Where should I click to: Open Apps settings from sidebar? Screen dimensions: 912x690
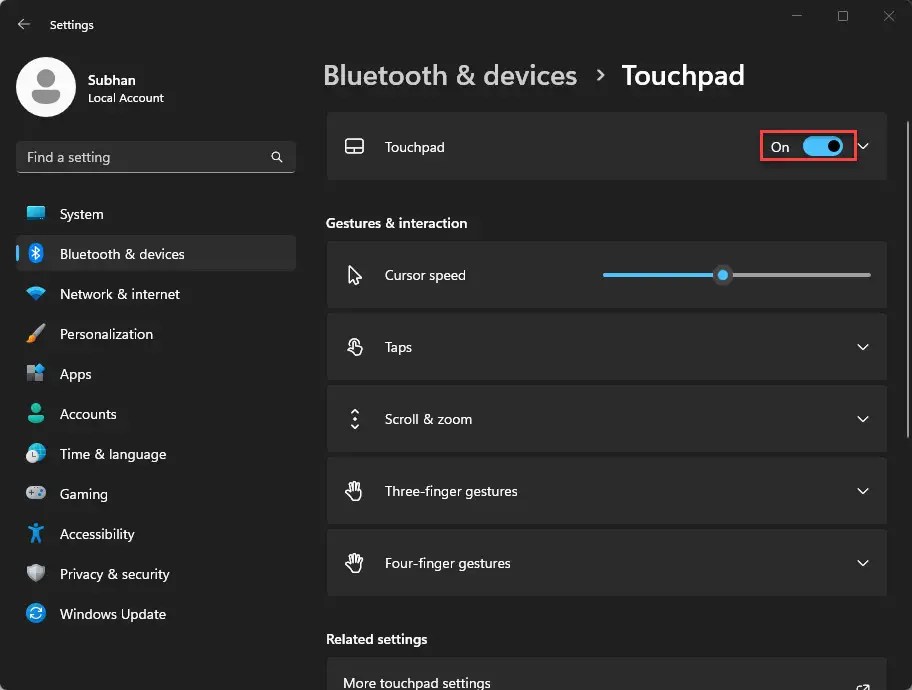[77, 374]
